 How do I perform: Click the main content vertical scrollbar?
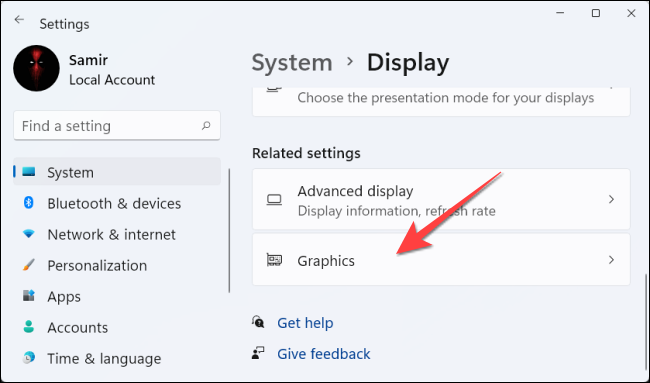click(646, 321)
